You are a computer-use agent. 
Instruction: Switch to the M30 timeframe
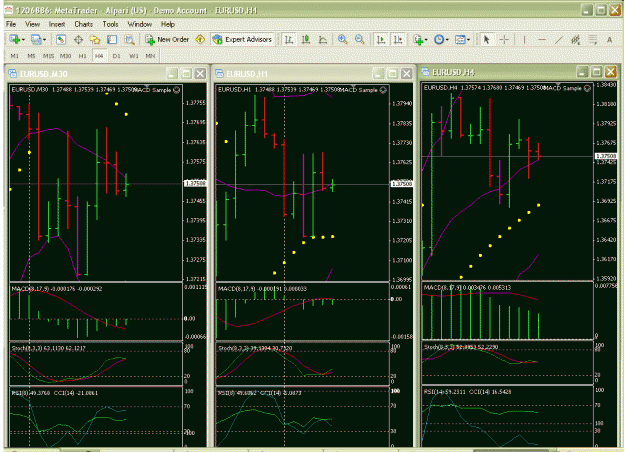pos(65,56)
